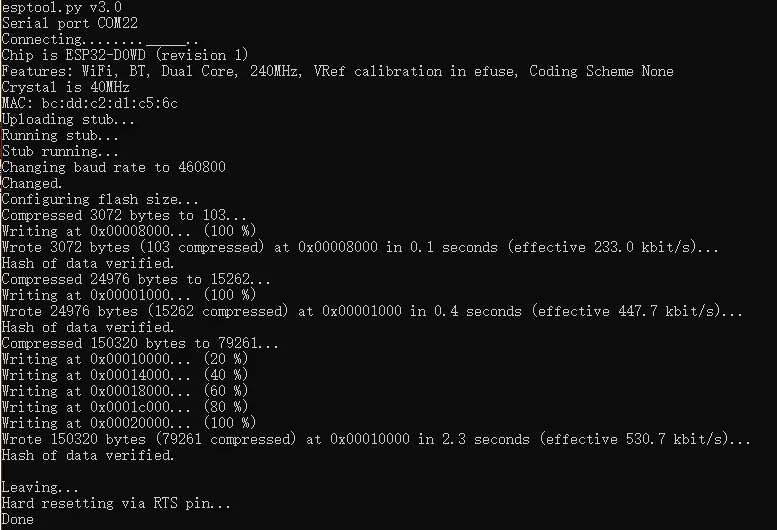
Task: Select the 'Chip is ESP32-D0WD' line
Action: [x=125, y=55]
